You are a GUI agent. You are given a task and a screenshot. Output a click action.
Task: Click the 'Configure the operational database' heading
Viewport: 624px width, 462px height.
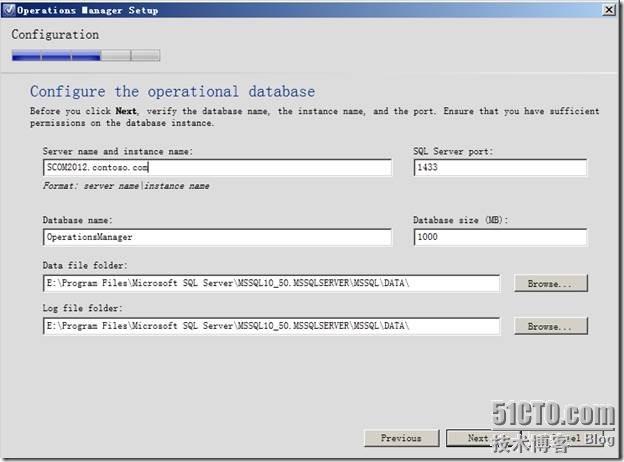pos(173,92)
